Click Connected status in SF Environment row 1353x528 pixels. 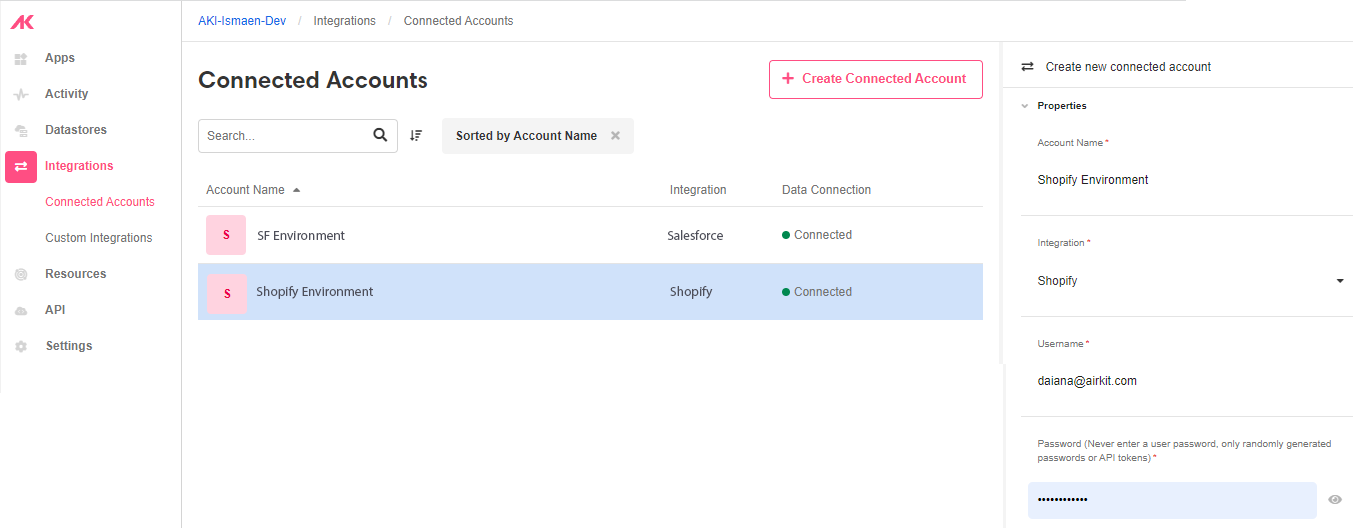point(817,235)
